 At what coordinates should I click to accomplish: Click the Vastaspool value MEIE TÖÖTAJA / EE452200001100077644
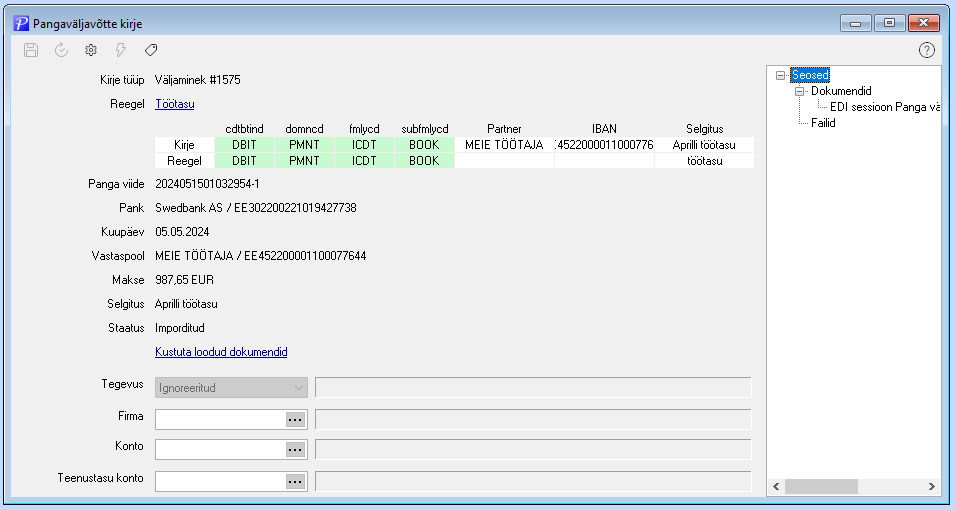tap(260, 256)
